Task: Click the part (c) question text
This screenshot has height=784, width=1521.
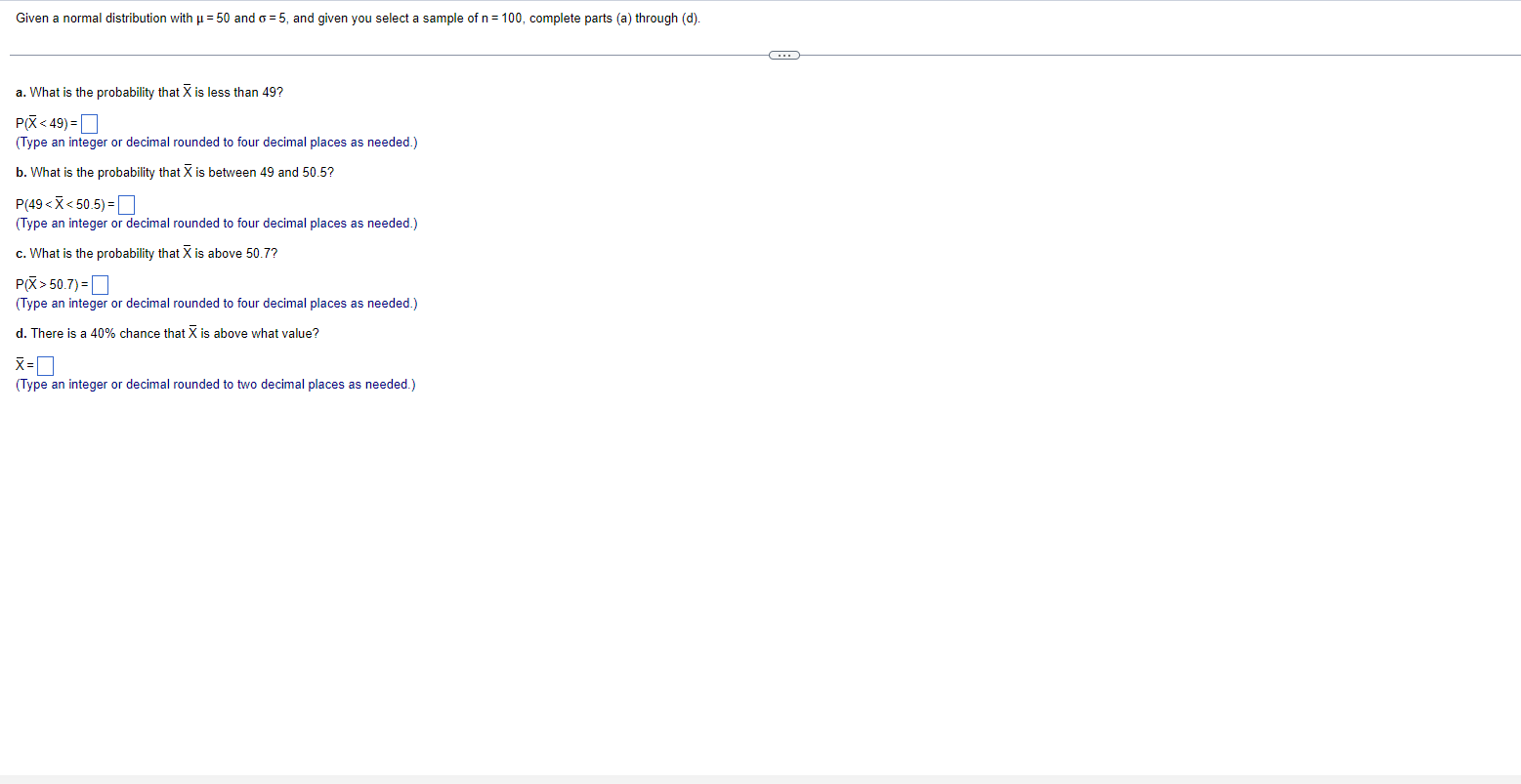Action: tap(147, 253)
